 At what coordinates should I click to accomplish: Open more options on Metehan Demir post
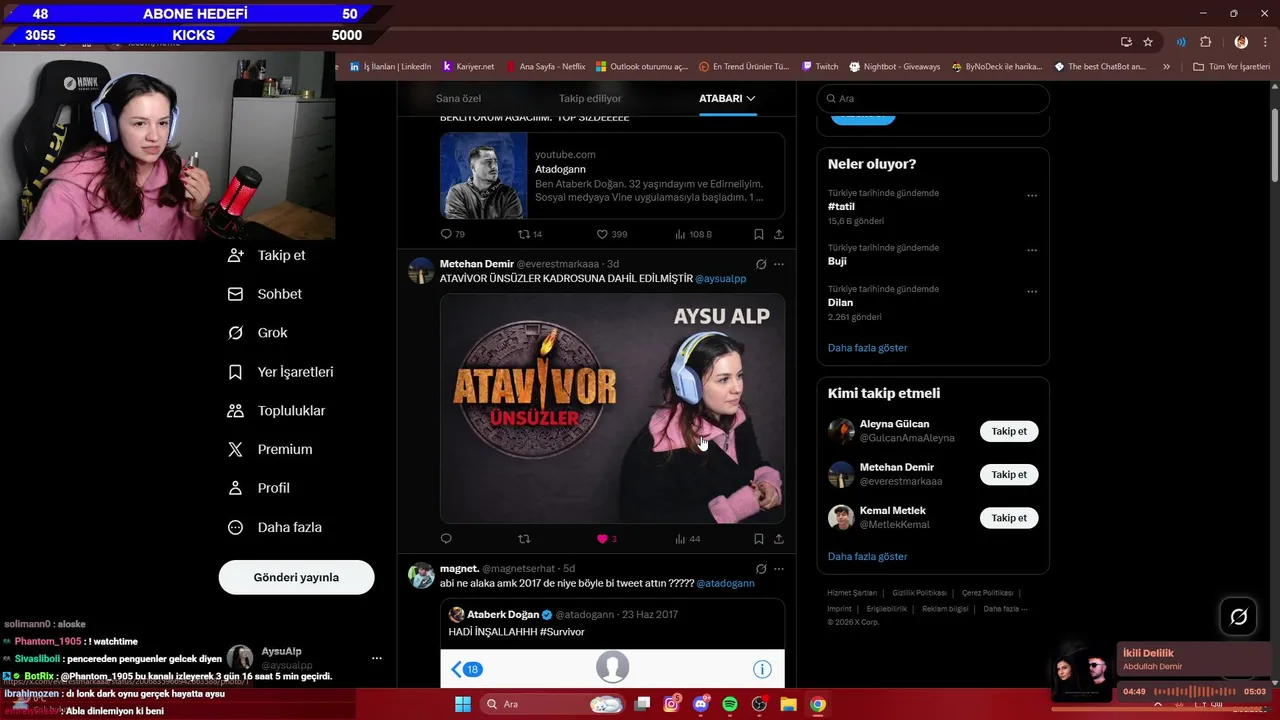tap(779, 264)
